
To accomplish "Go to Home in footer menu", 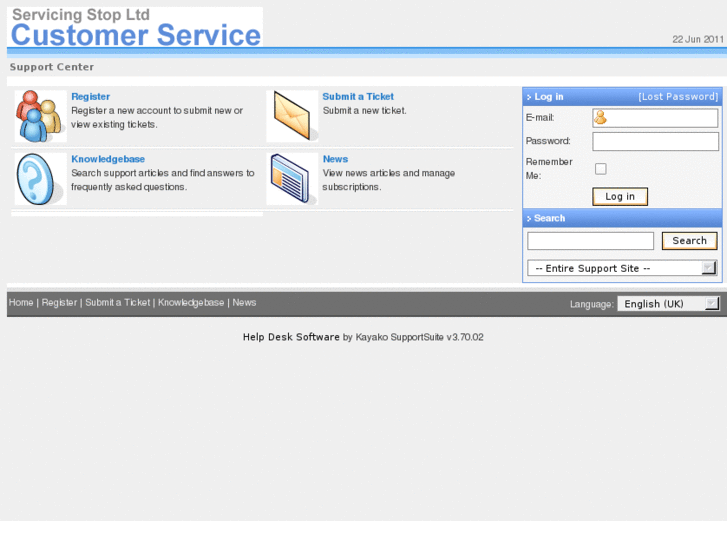I will [x=21, y=302].
